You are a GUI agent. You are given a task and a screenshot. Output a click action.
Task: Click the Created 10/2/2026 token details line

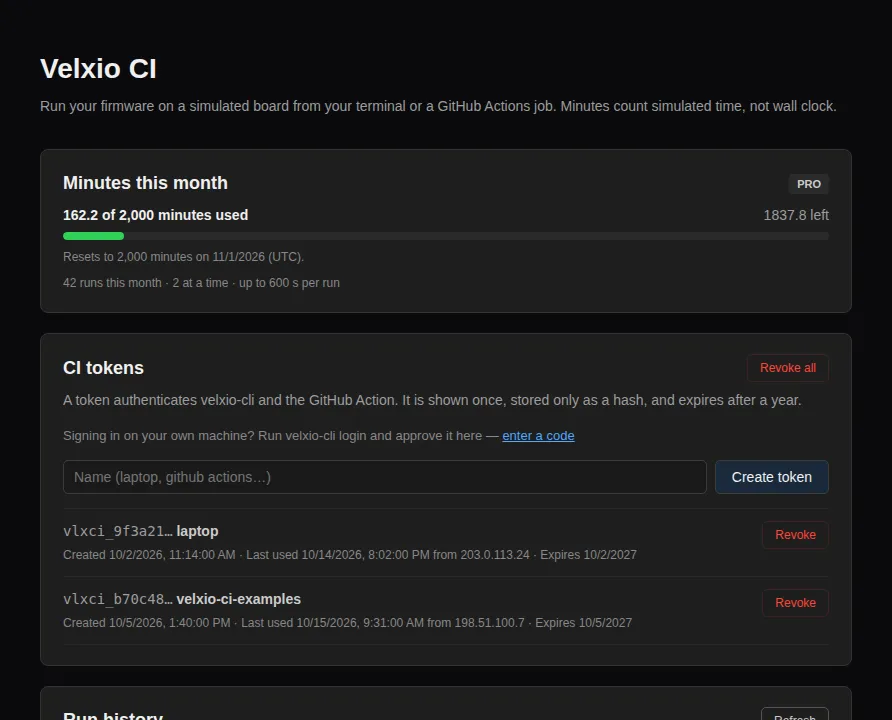pos(350,555)
